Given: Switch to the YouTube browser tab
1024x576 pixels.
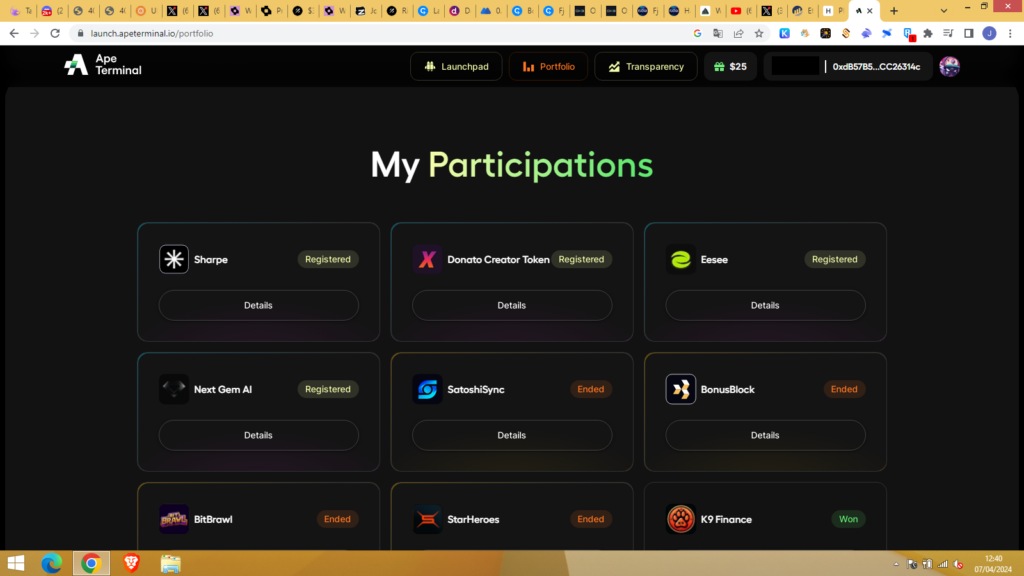Looking at the screenshot, I should pos(741,10).
